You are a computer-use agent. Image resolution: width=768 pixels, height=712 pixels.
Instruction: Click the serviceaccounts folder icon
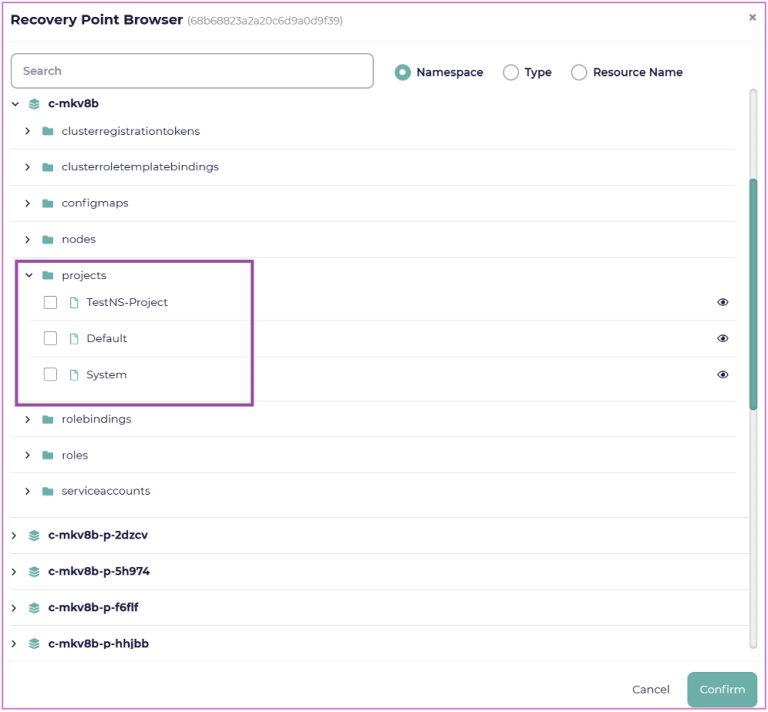point(48,491)
